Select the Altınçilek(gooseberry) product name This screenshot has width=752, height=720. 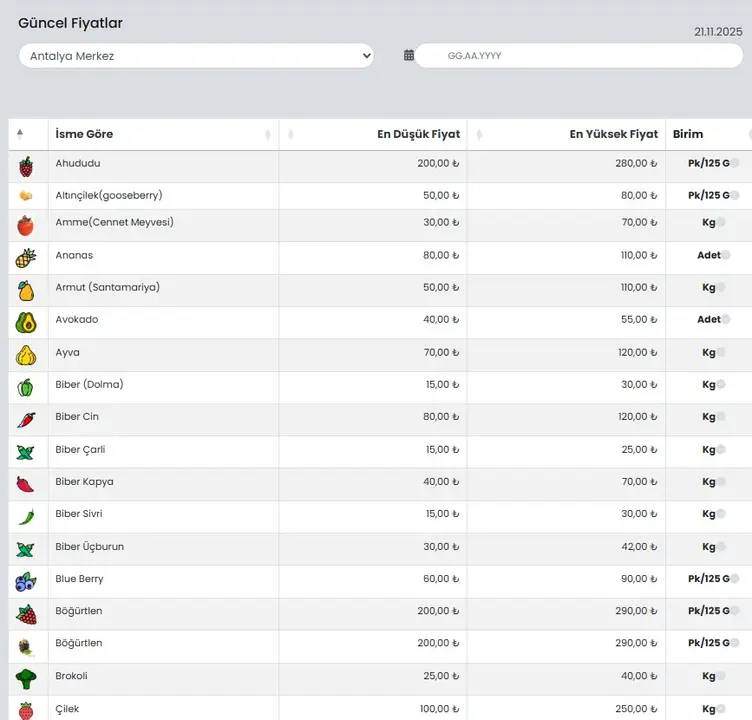point(109,195)
